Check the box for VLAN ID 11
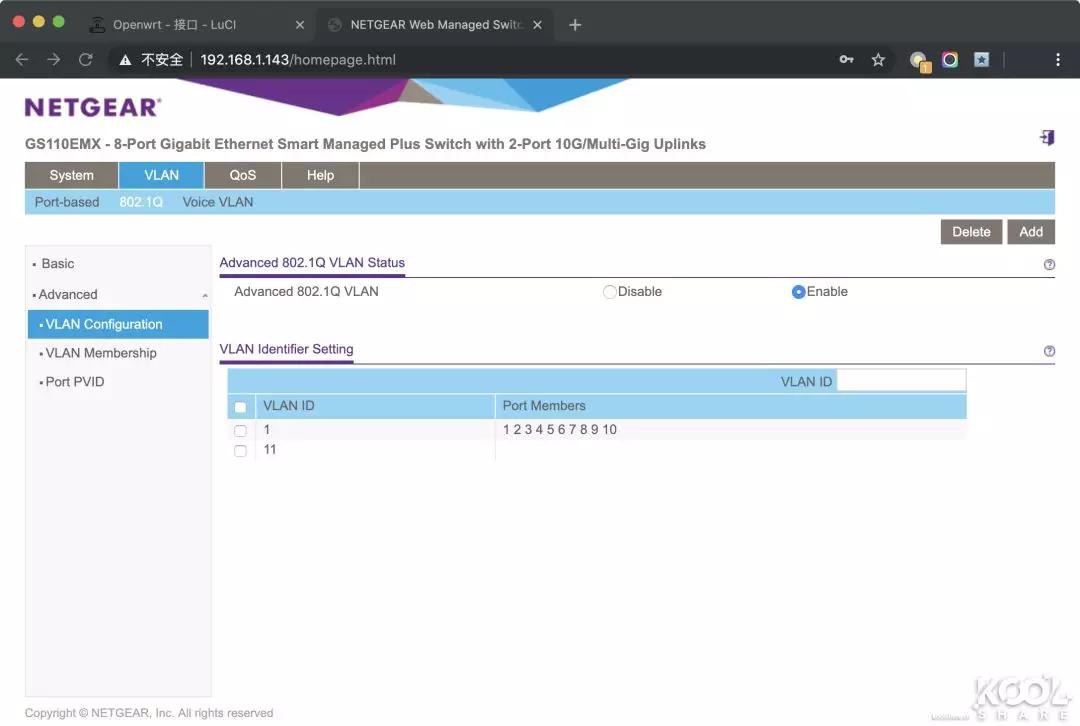This screenshot has height=726, width=1080. [x=240, y=451]
